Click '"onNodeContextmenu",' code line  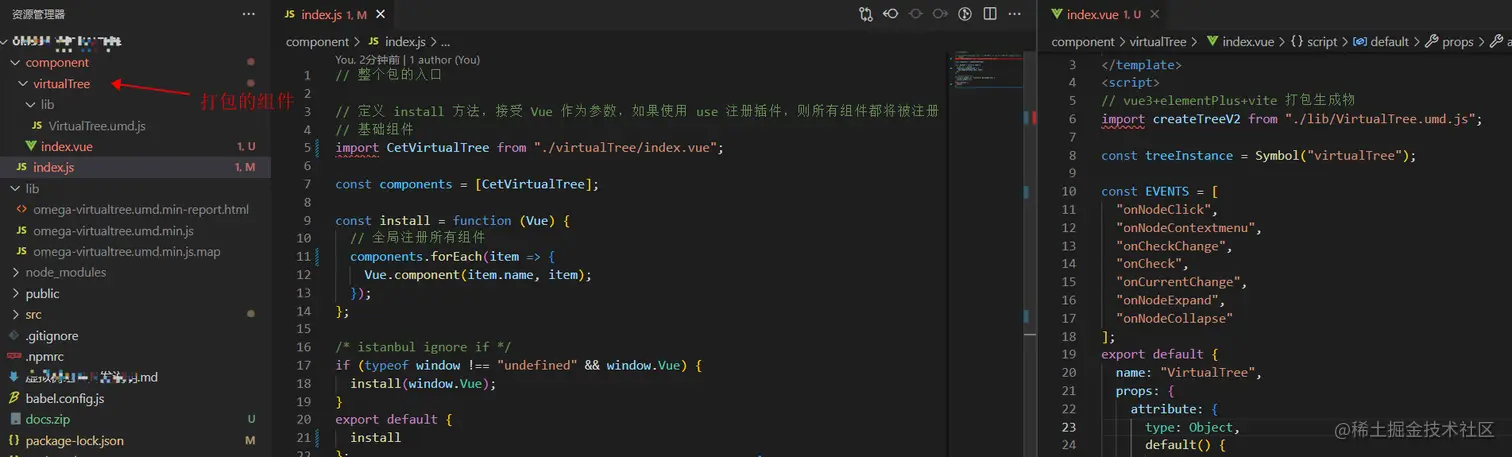point(1189,228)
